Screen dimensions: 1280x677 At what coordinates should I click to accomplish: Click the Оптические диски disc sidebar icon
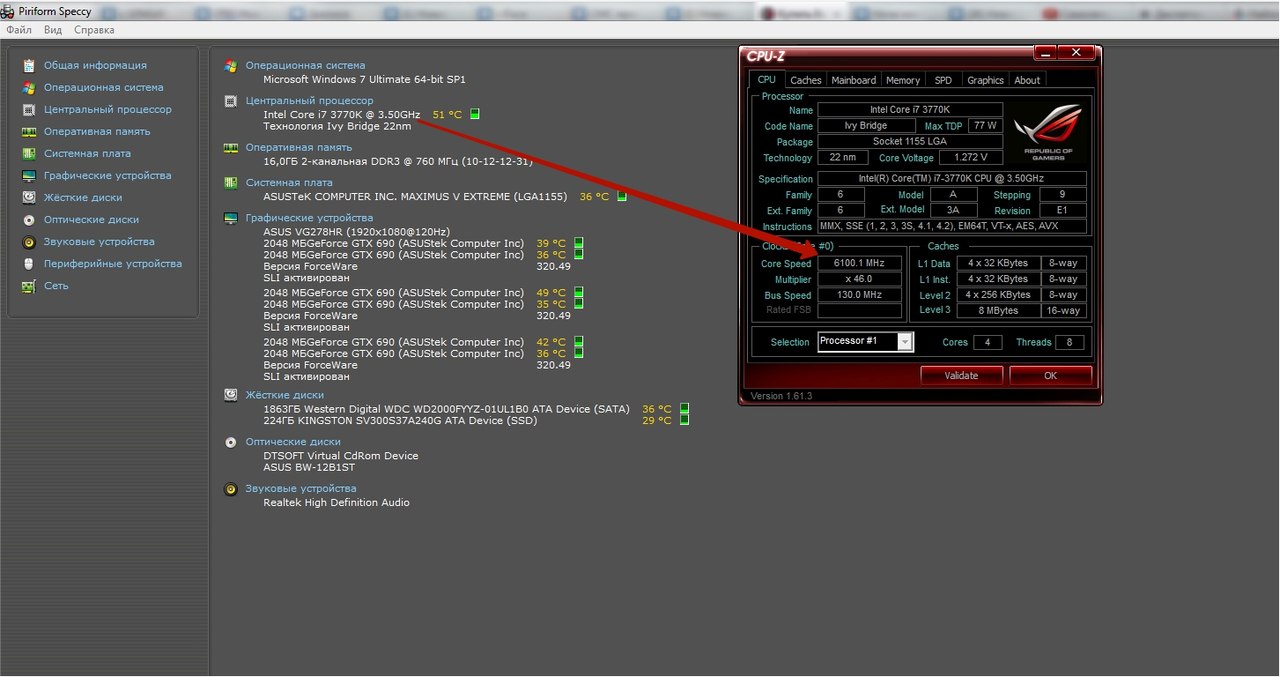point(29,219)
